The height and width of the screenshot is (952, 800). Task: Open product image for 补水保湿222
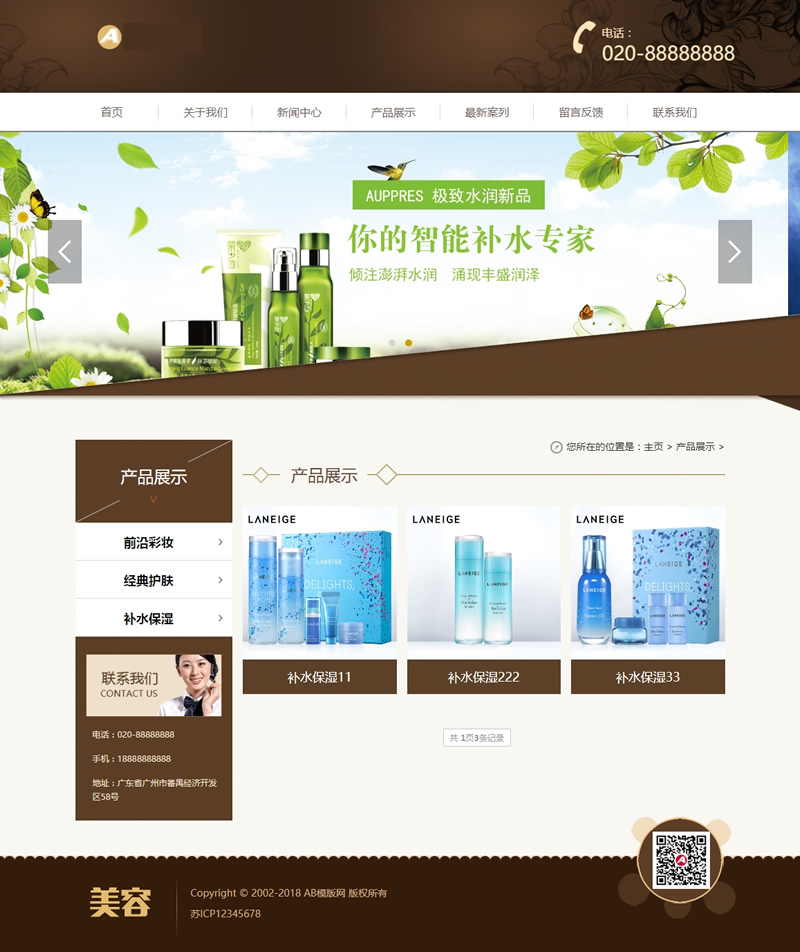[484, 583]
